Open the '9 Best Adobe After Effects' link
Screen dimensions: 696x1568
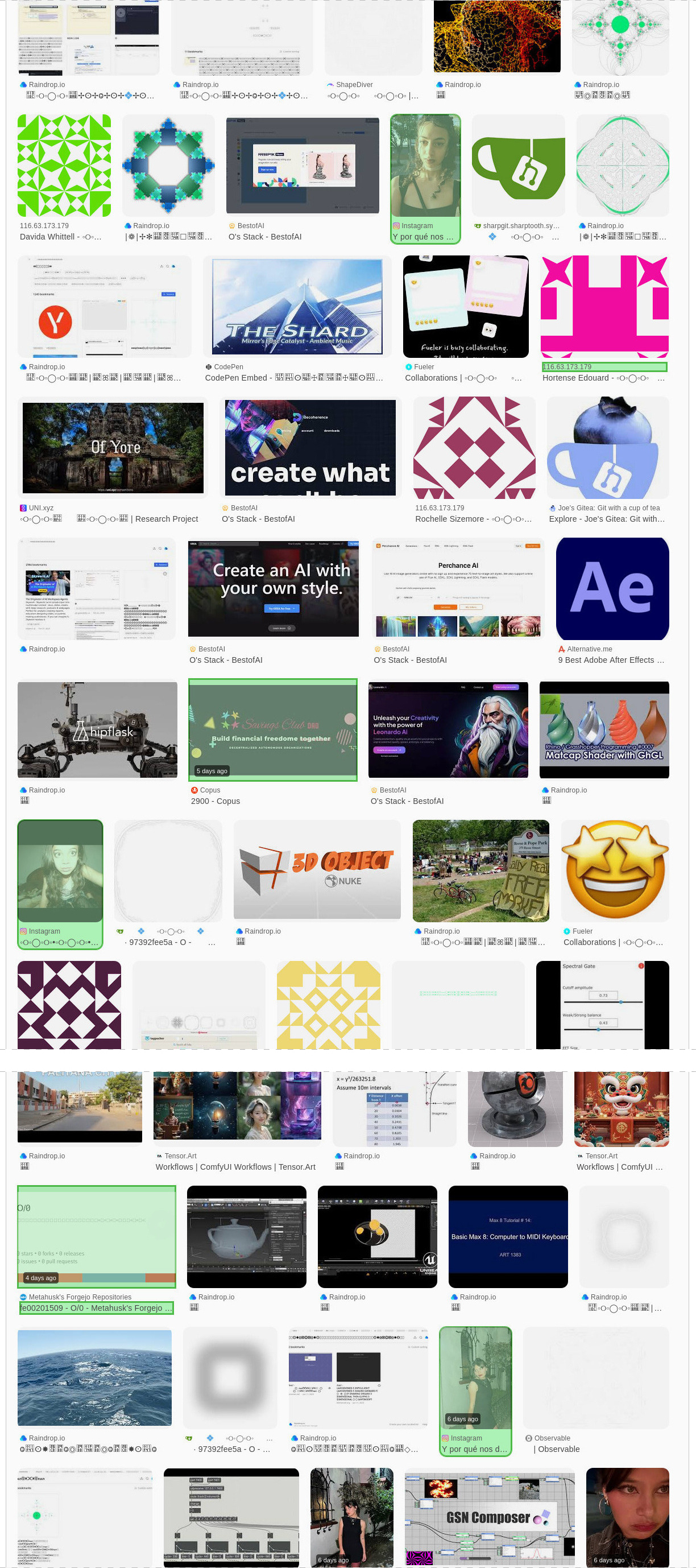[x=611, y=660]
